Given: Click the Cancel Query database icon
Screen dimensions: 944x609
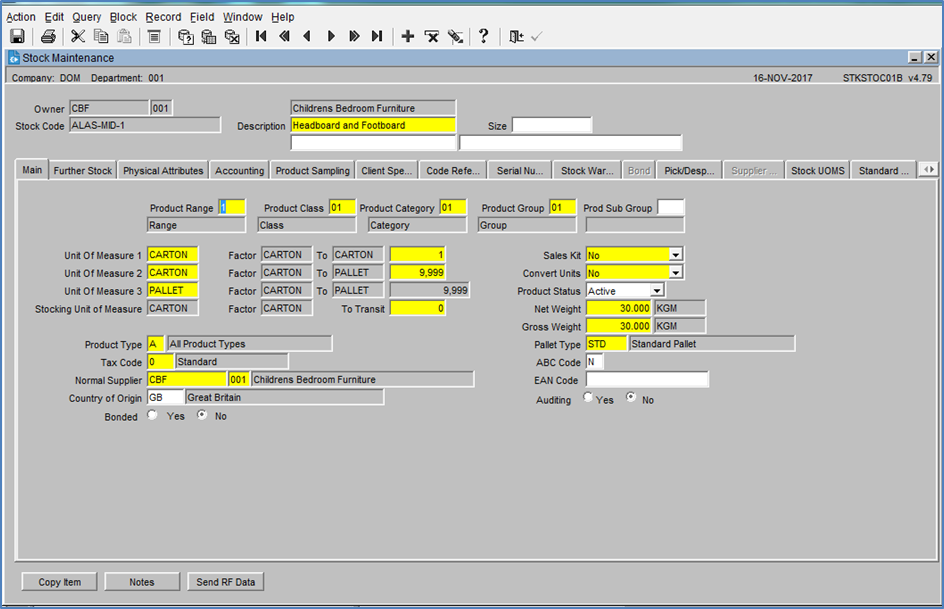Looking at the screenshot, I should 232,37.
